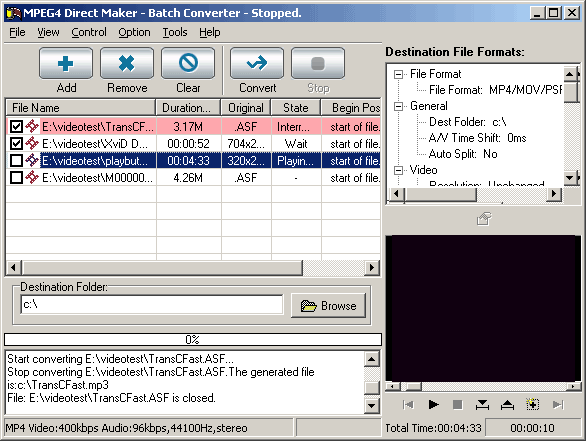Click the Remove X icon button
Image resolution: width=586 pixels, height=441 pixels.
click(x=127, y=63)
